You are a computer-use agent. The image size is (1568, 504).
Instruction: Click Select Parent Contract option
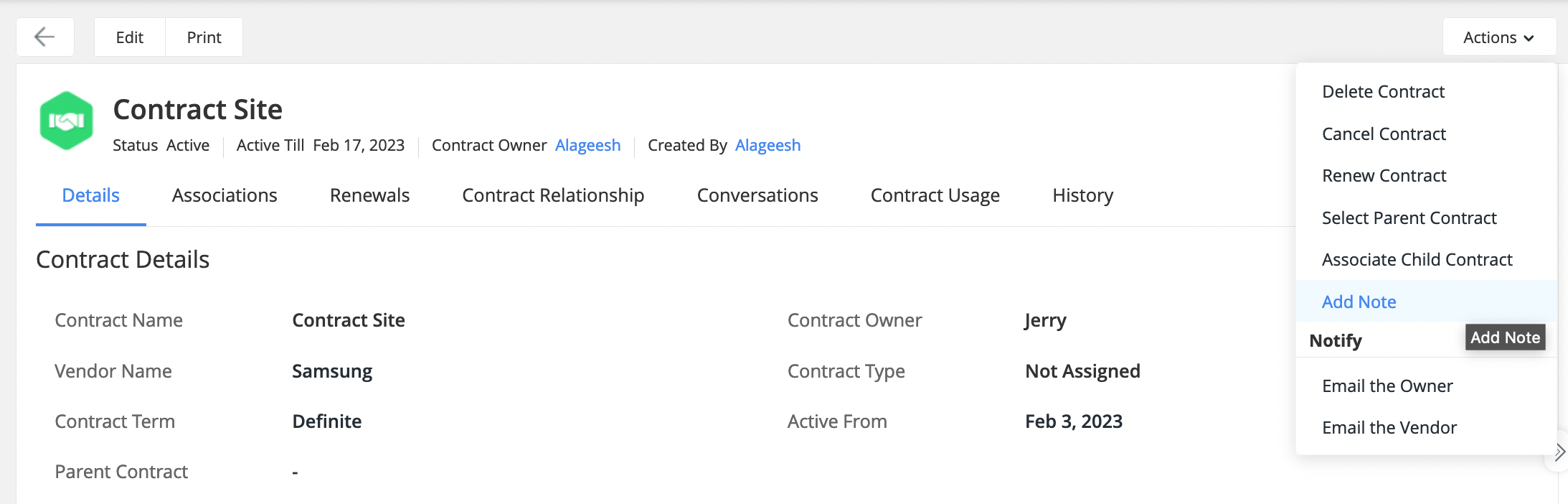click(x=1409, y=218)
